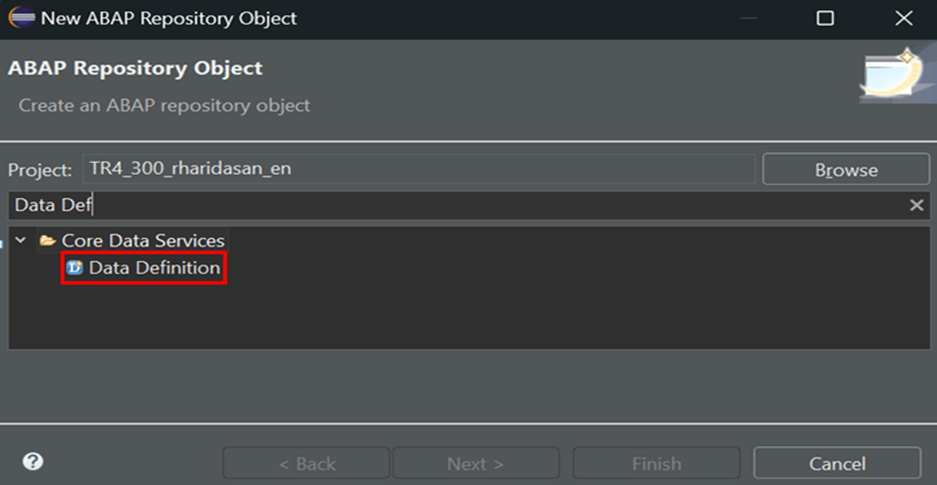
Task: Select Core Data Services tree entry
Action: [143, 241]
